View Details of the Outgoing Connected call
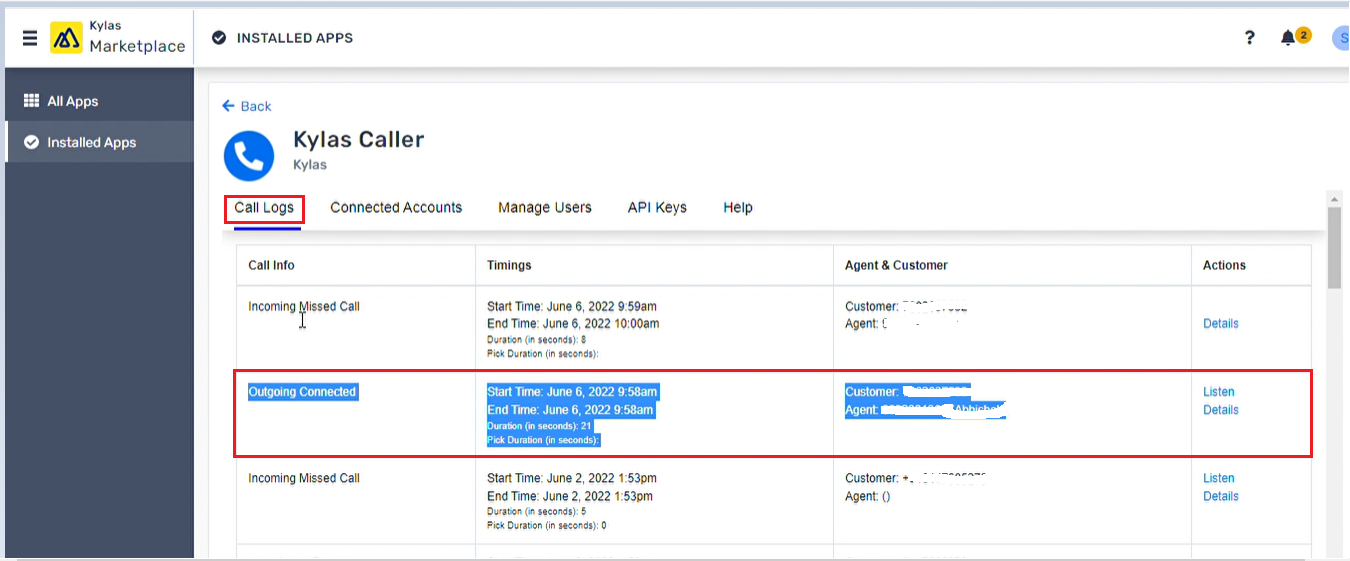 coord(1220,410)
